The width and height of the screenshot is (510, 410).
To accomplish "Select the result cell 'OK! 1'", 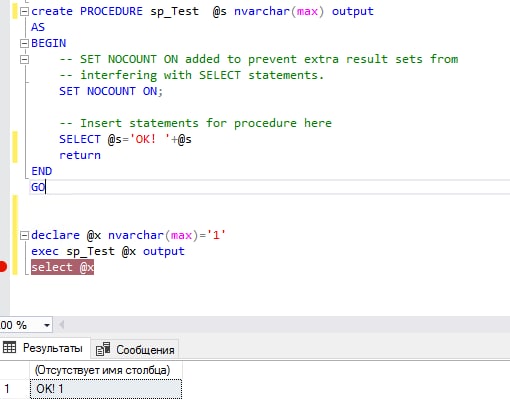I will point(106,389).
